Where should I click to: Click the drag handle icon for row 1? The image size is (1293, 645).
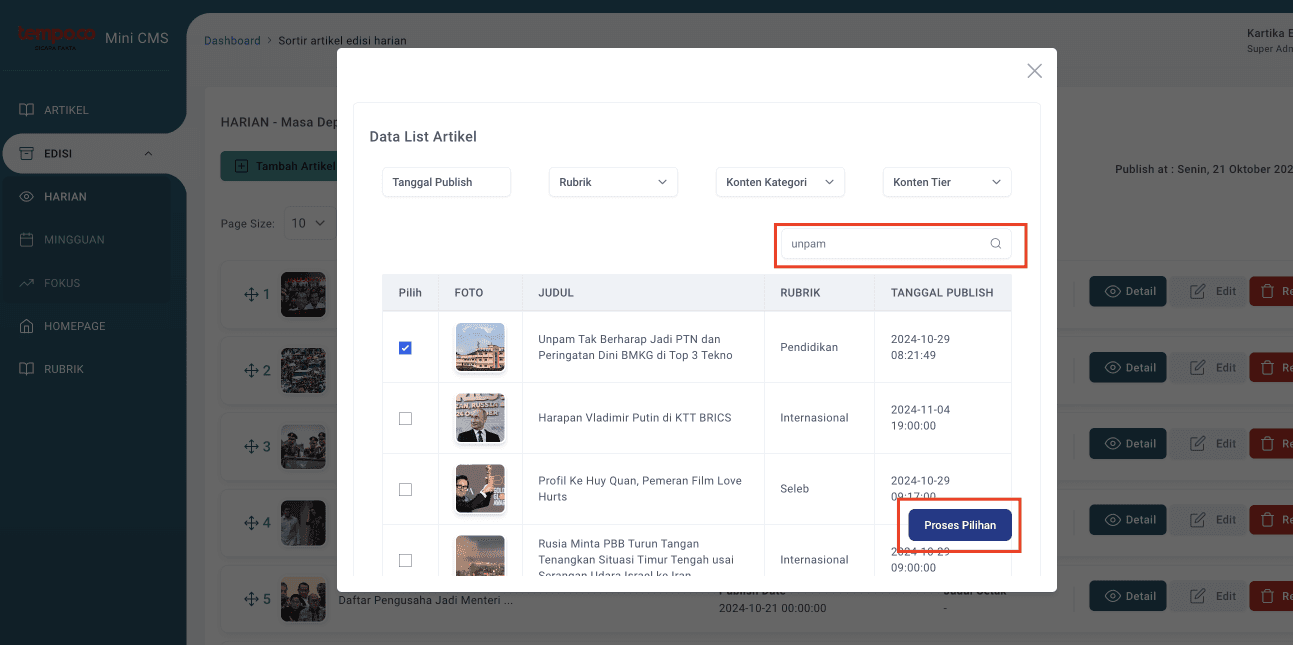(x=251, y=295)
